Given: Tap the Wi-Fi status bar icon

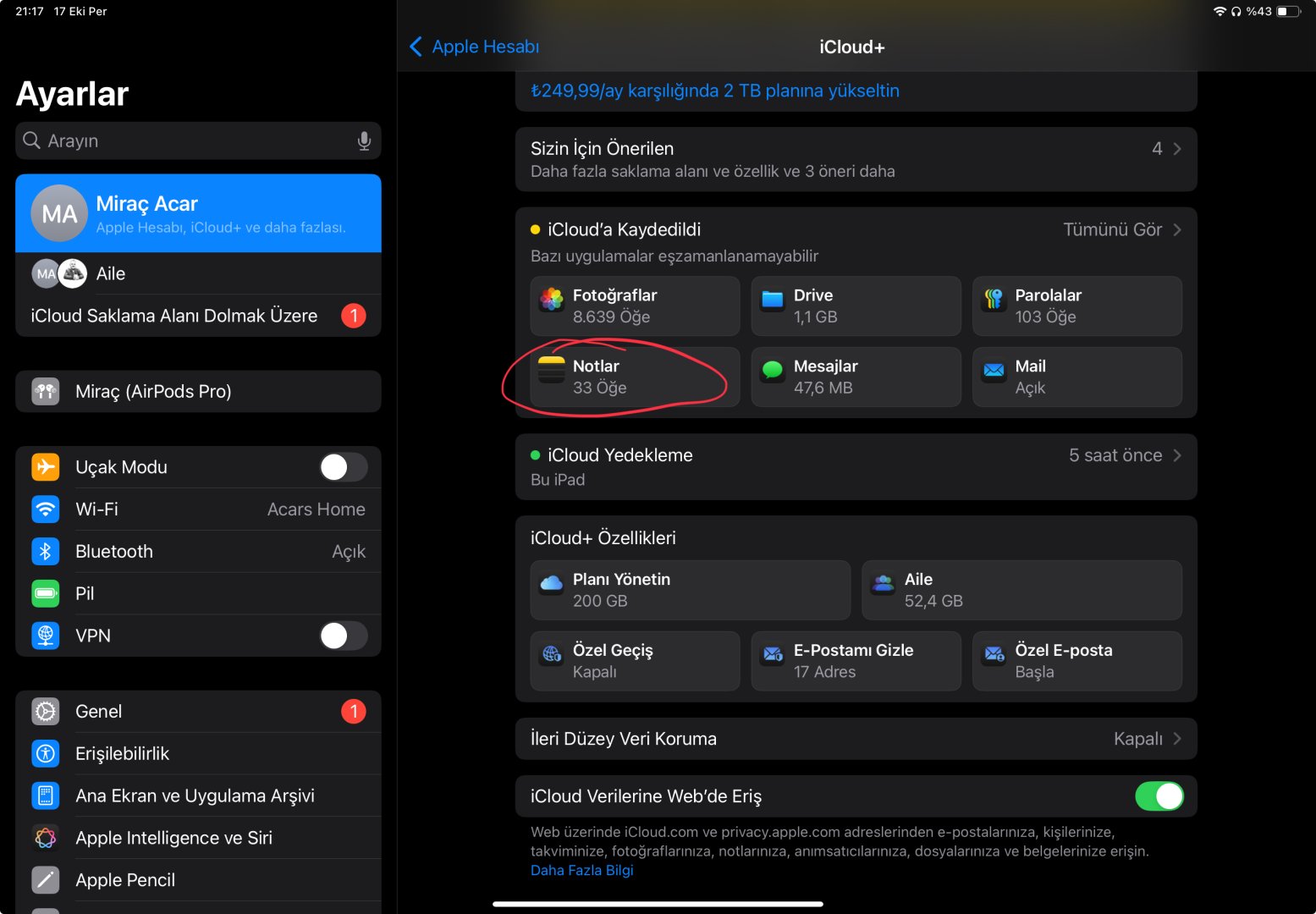Looking at the screenshot, I should [x=1220, y=12].
